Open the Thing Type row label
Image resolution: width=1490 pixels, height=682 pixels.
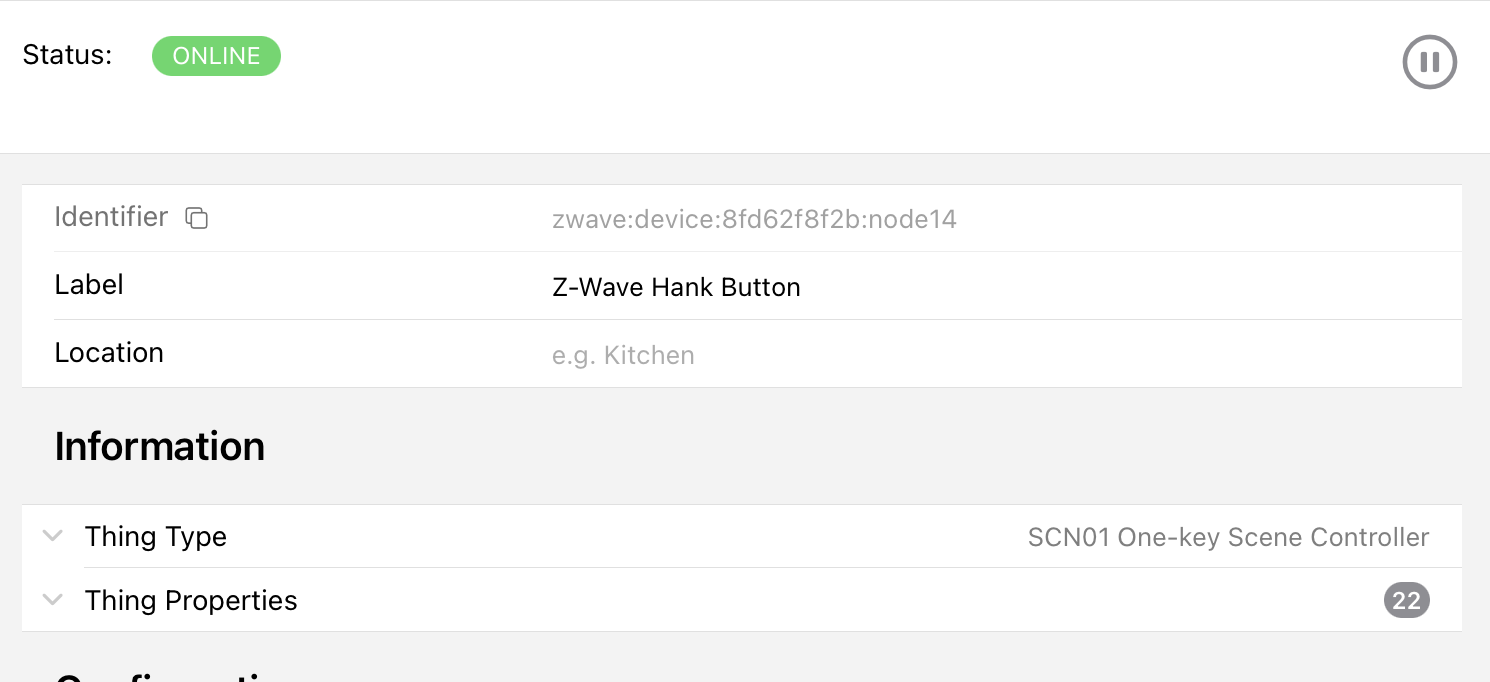[156, 537]
